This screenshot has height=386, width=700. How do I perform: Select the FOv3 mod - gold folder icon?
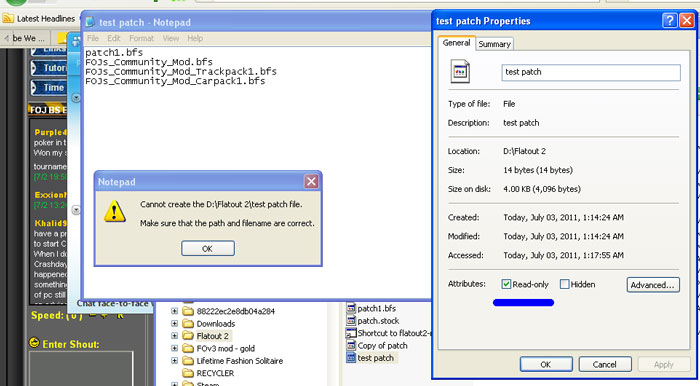tap(188, 348)
